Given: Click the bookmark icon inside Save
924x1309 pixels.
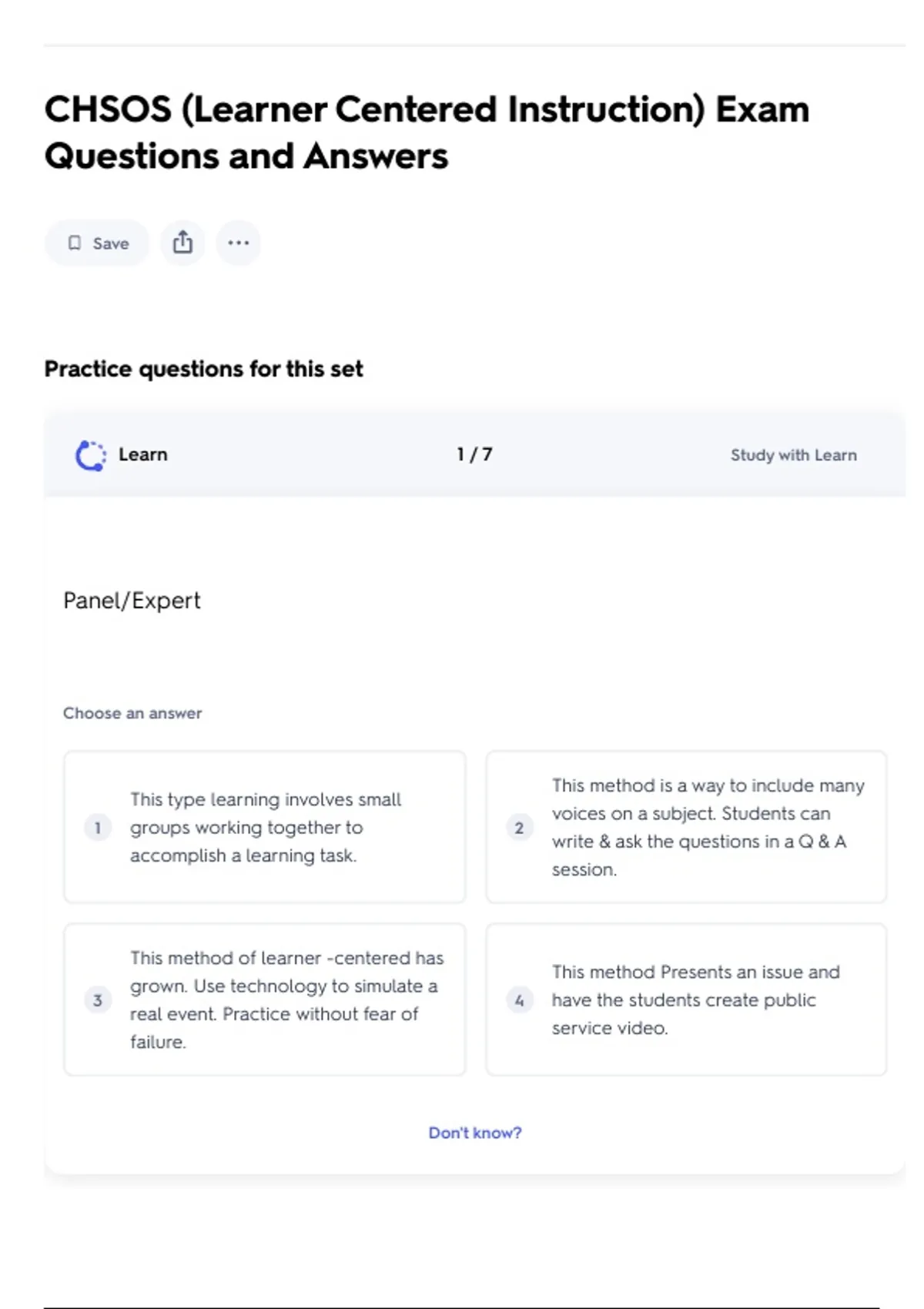Looking at the screenshot, I should [75, 243].
